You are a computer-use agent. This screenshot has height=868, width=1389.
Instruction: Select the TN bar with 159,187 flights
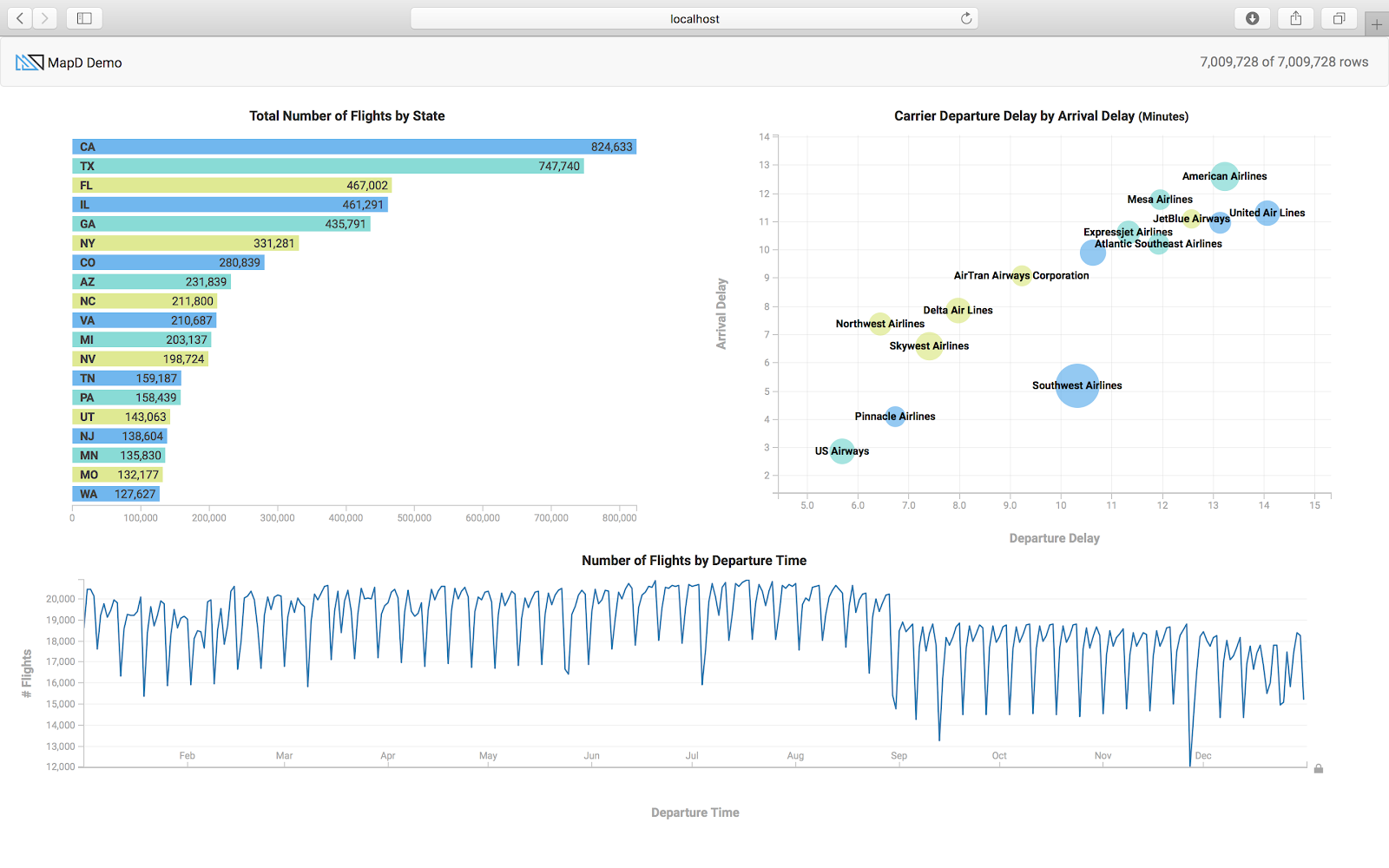point(127,378)
